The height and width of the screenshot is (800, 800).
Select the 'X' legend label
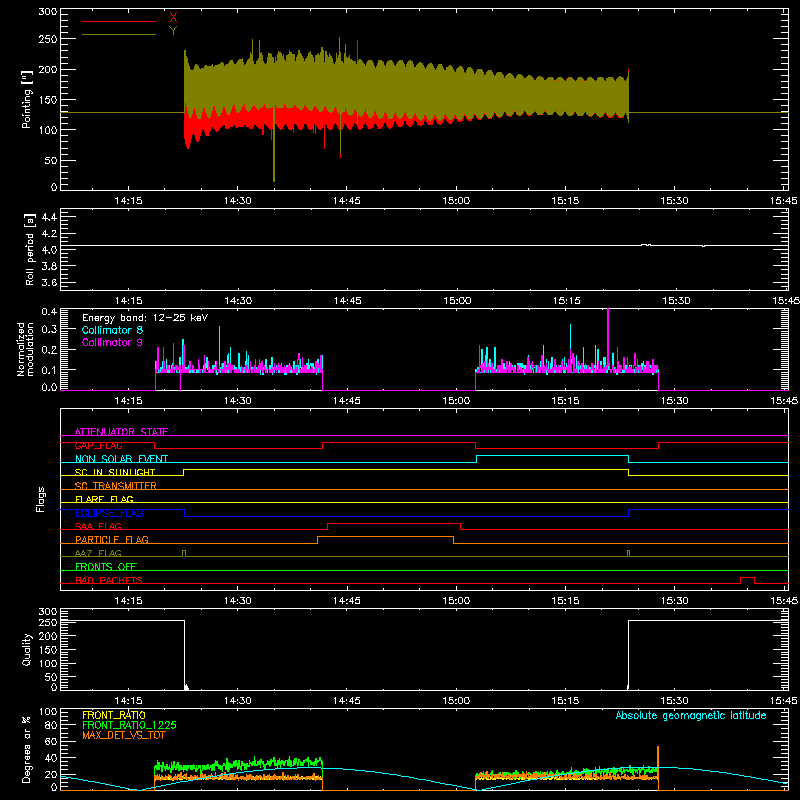tap(173, 17)
